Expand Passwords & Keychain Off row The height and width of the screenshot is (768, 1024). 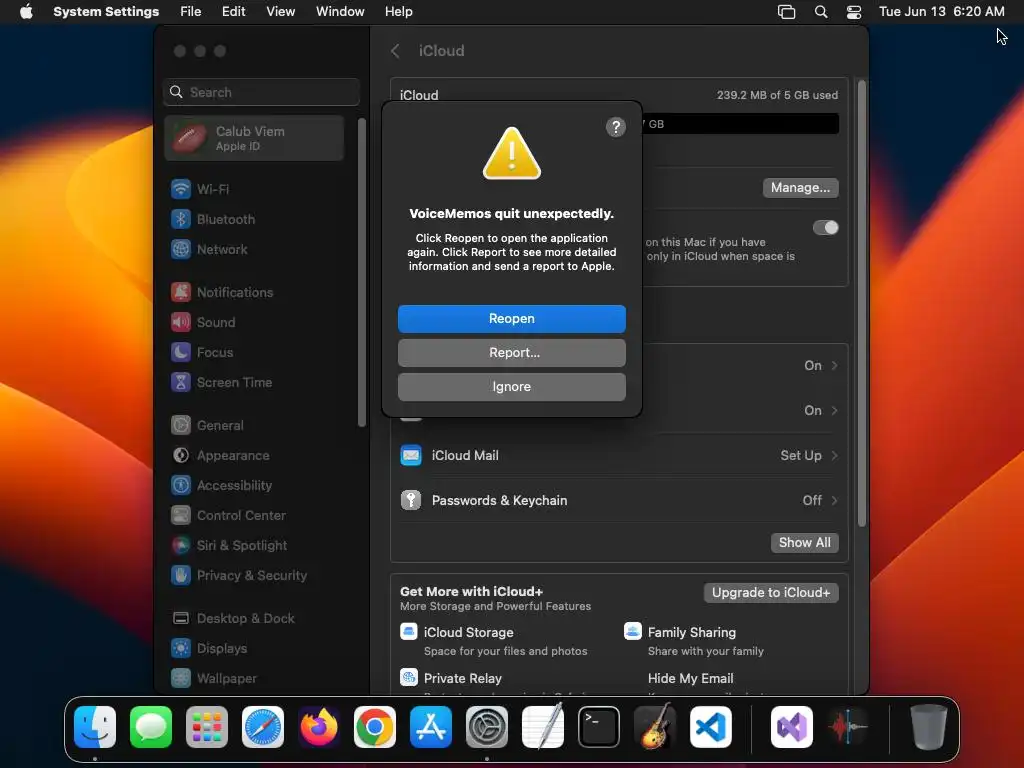[619, 501]
